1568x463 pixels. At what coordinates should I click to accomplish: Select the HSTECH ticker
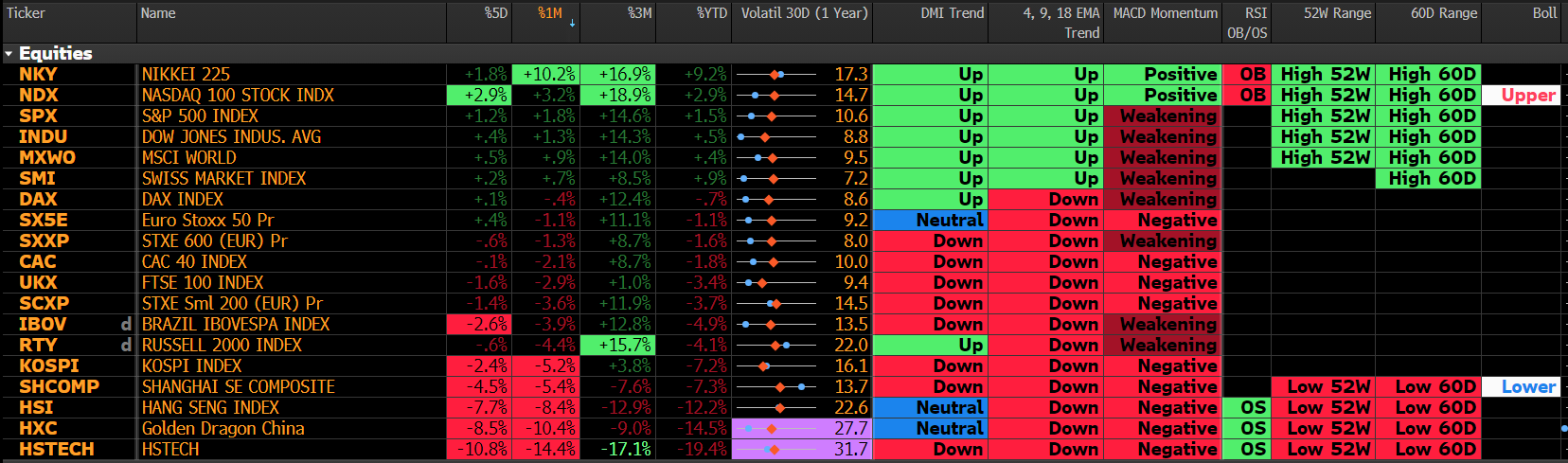[x=57, y=449]
